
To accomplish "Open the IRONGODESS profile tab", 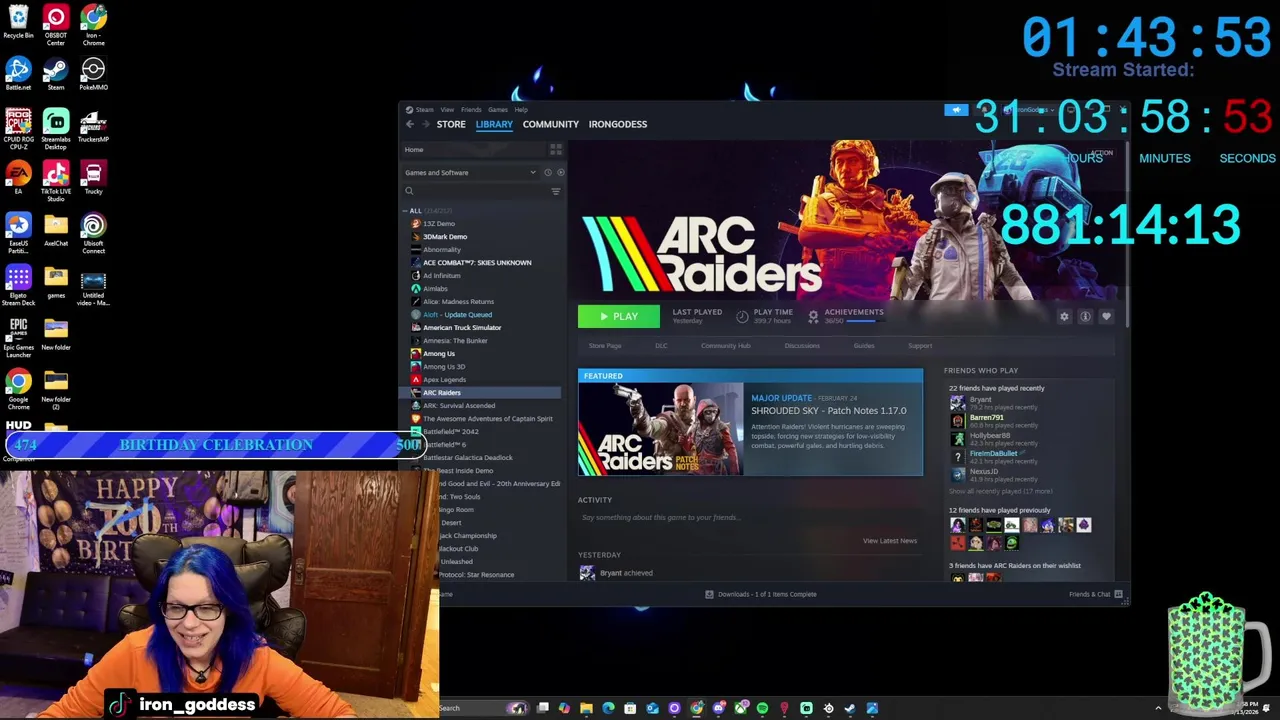I will [x=618, y=124].
